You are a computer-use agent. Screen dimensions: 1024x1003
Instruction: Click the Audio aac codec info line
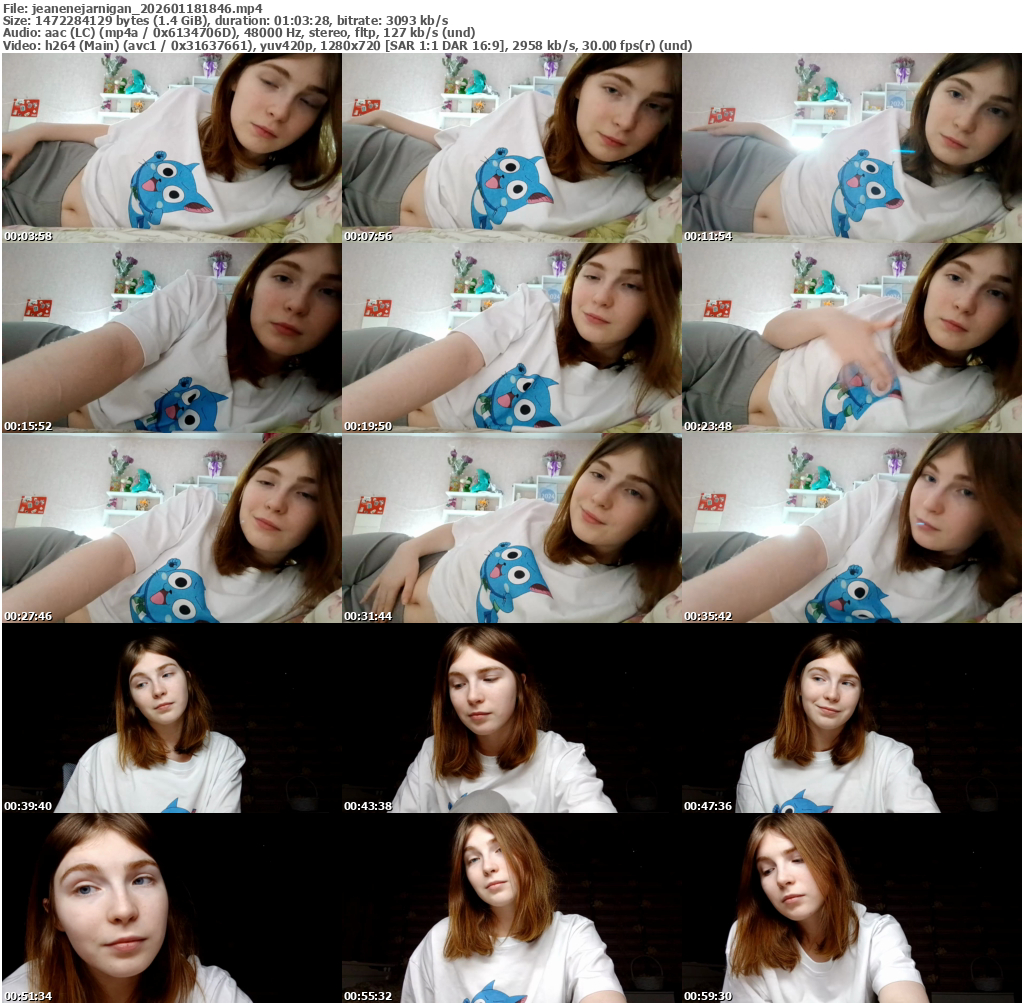pos(239,33)
